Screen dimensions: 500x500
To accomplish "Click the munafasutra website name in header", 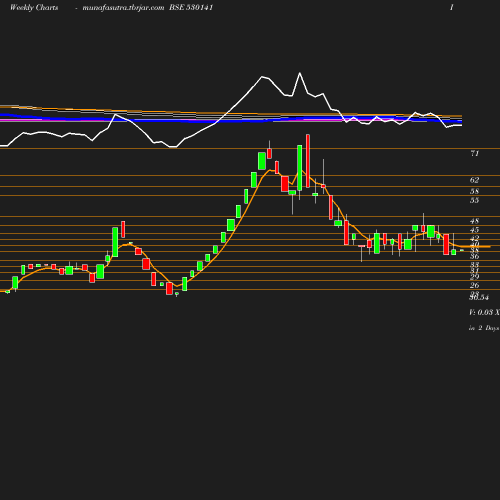I will 123,8.
